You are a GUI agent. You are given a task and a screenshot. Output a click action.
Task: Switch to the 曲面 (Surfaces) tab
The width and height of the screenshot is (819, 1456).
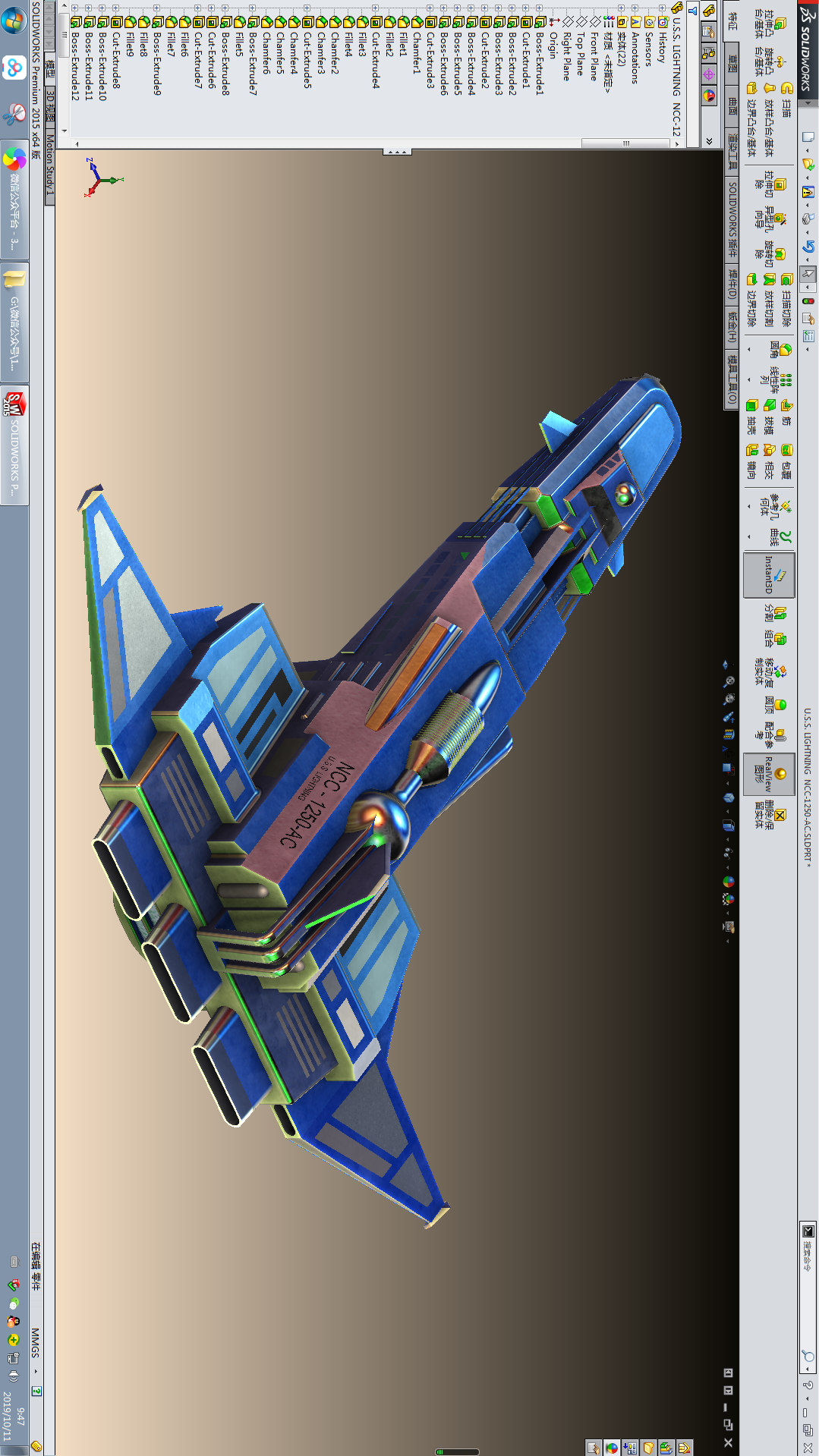click(732, 105)
